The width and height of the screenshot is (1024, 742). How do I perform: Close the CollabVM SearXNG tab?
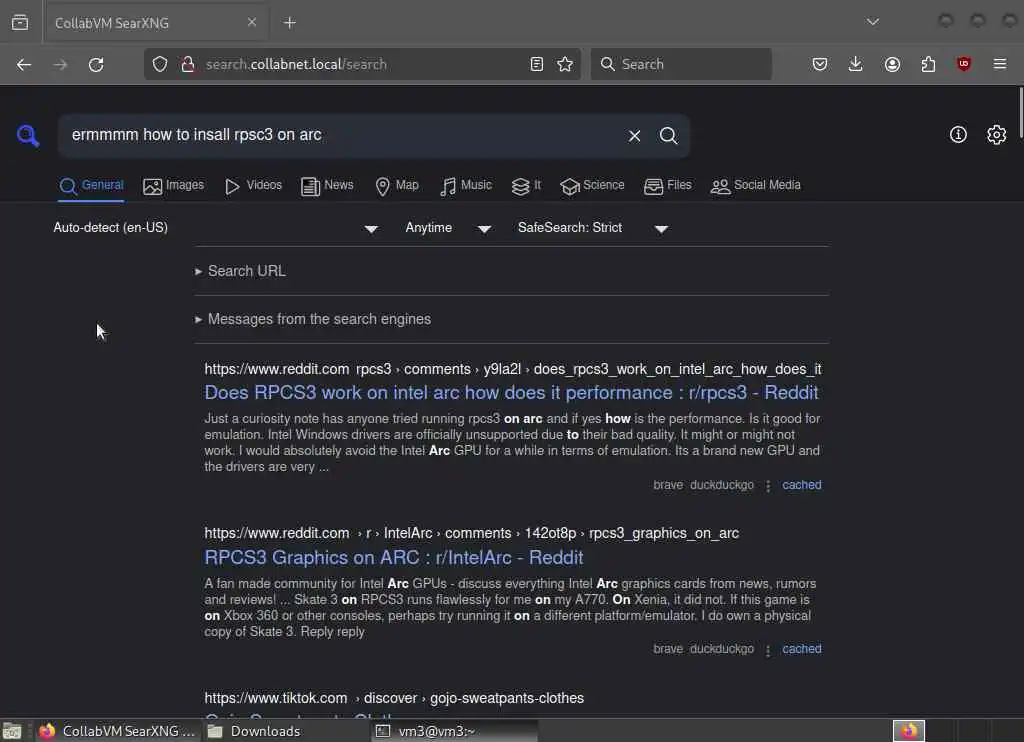[x=252, y=22]
